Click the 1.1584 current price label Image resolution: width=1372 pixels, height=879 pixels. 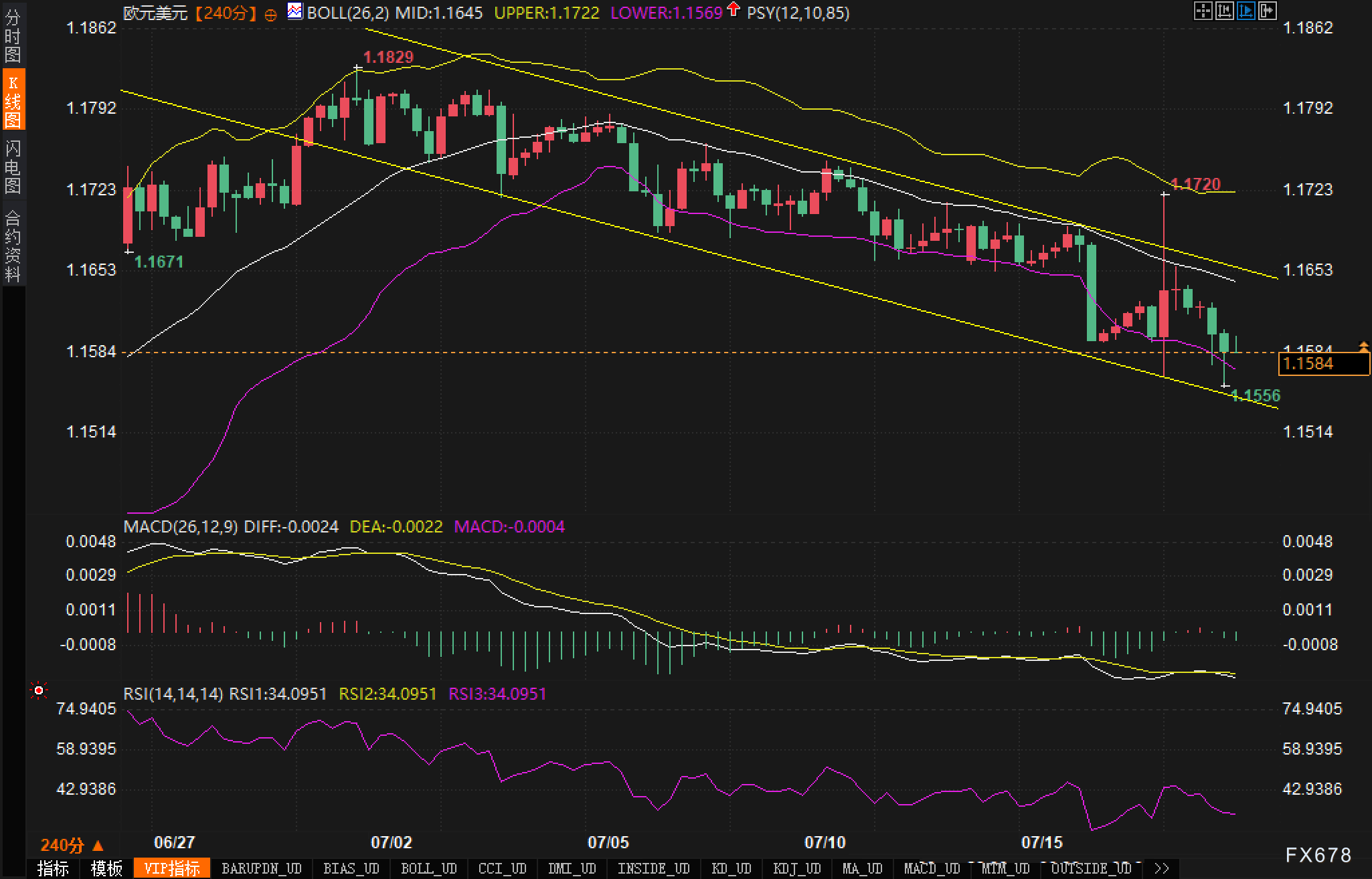tap(1323, 364)
